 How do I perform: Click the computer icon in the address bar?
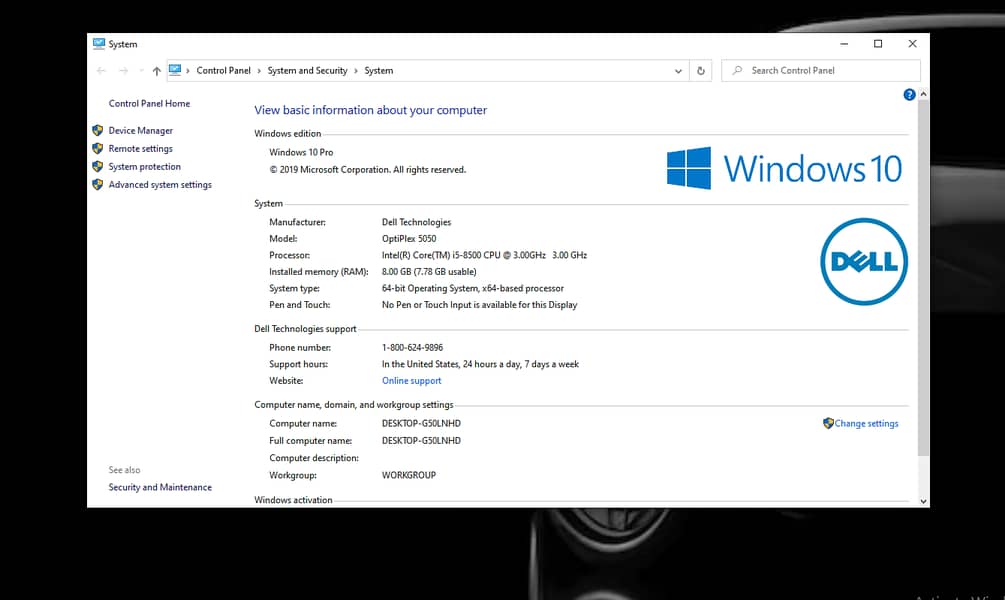click(x=175, y=70)
